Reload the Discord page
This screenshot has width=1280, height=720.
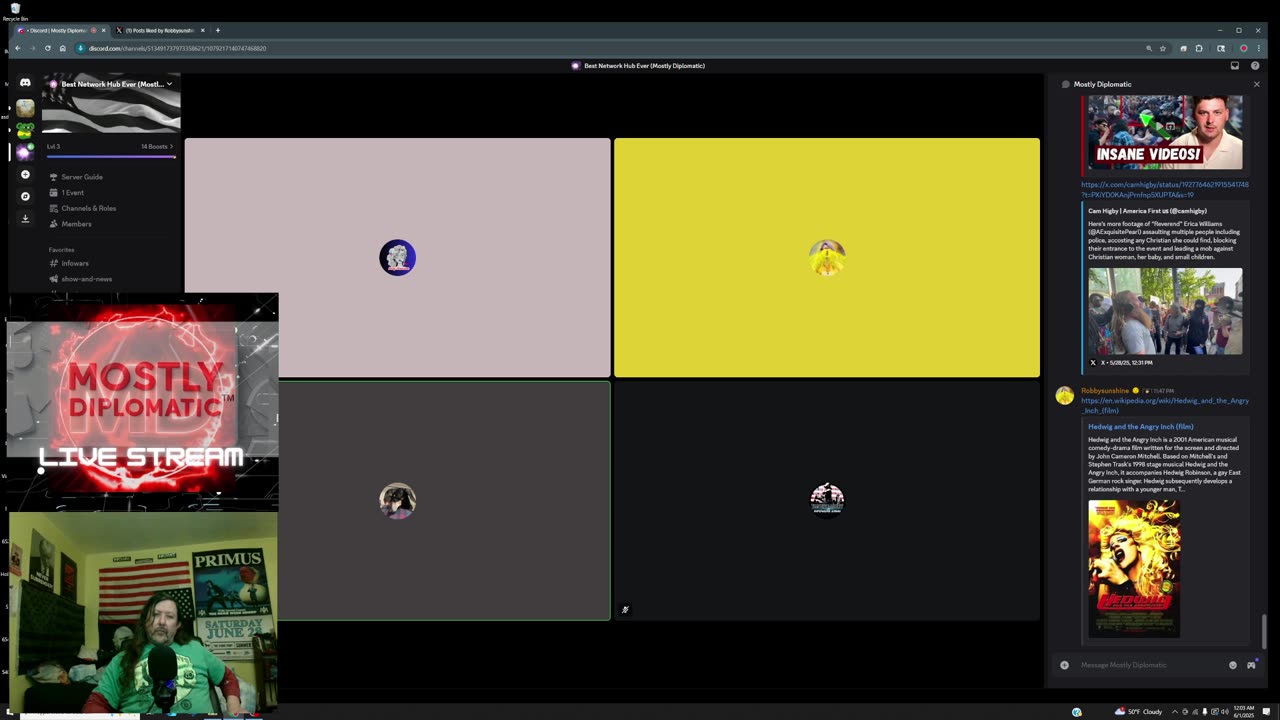pyautogui.click(x=47, y=48)
